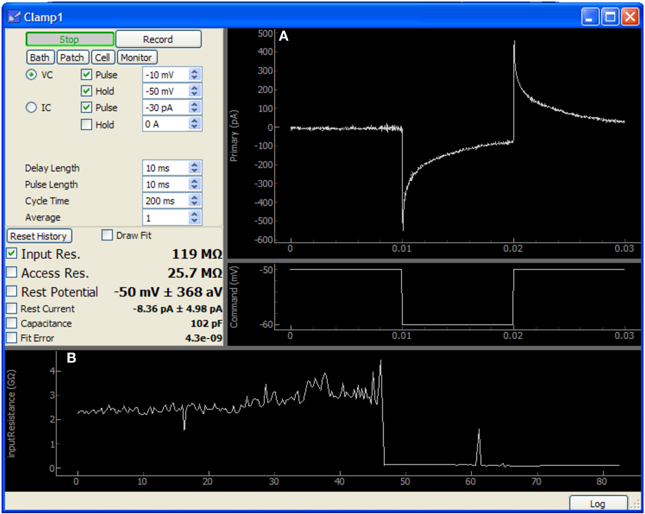The height and width of the screenshot is (514, 645).
Task: Click the Primary (pA) axis label
Action: (x=234, y=136)
